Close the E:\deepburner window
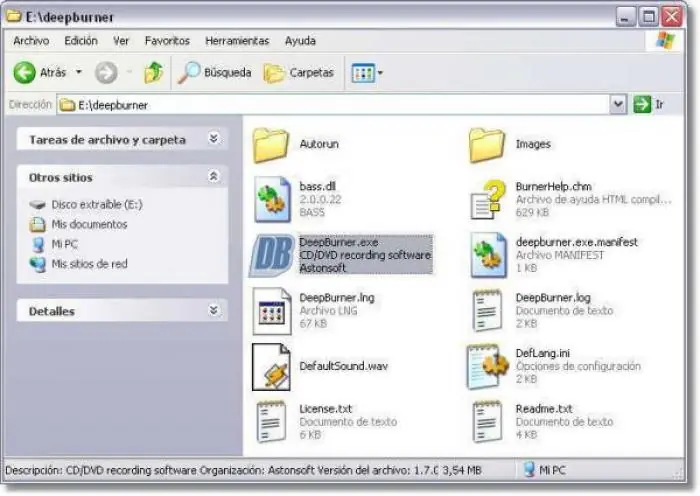The width and height of the screenshot is (700, 496). click(x=671, y=17)
